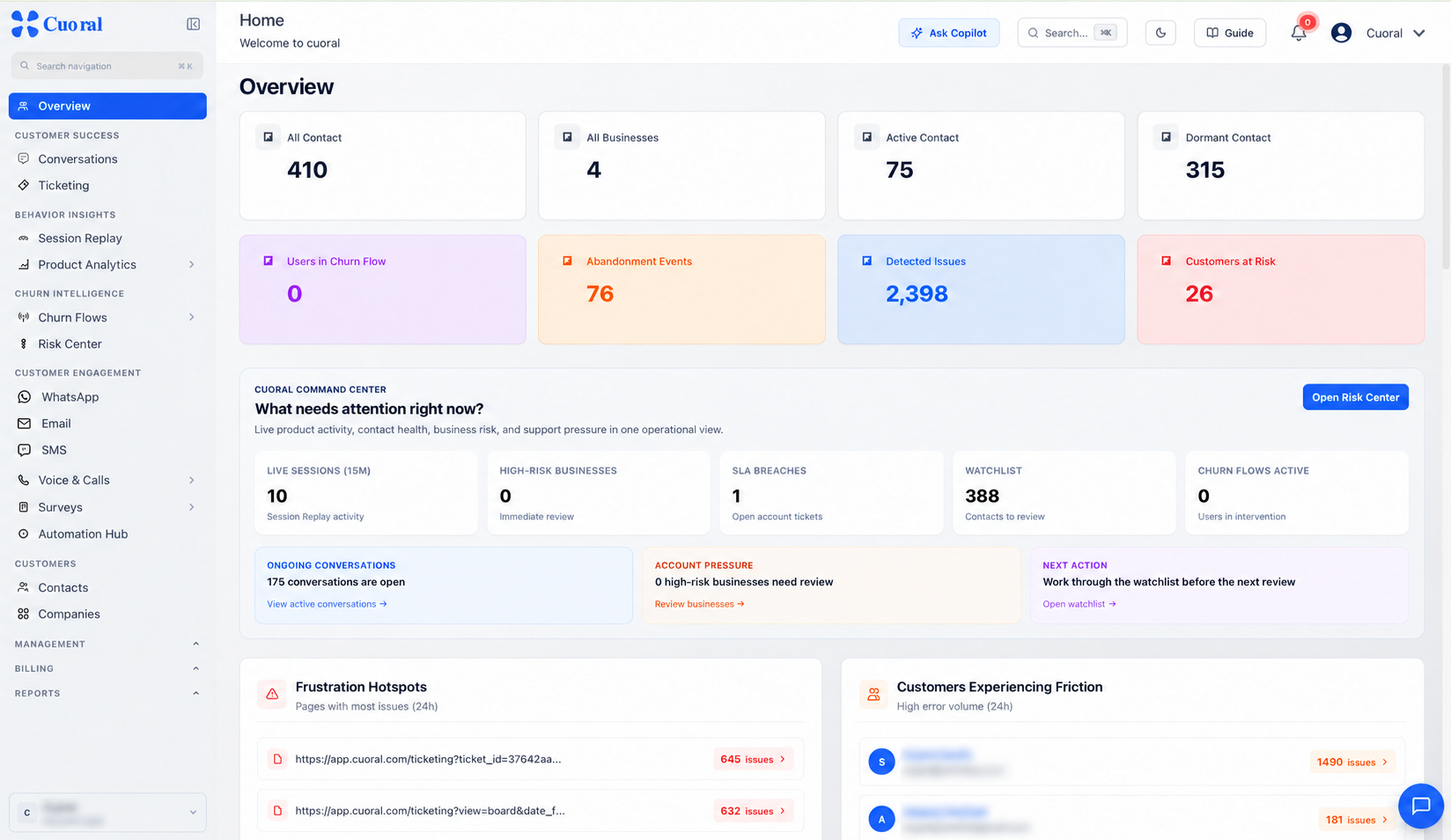Click the Automation Hub icon
This screenshot has height=840, width=1451.
[x=24, y=534]
